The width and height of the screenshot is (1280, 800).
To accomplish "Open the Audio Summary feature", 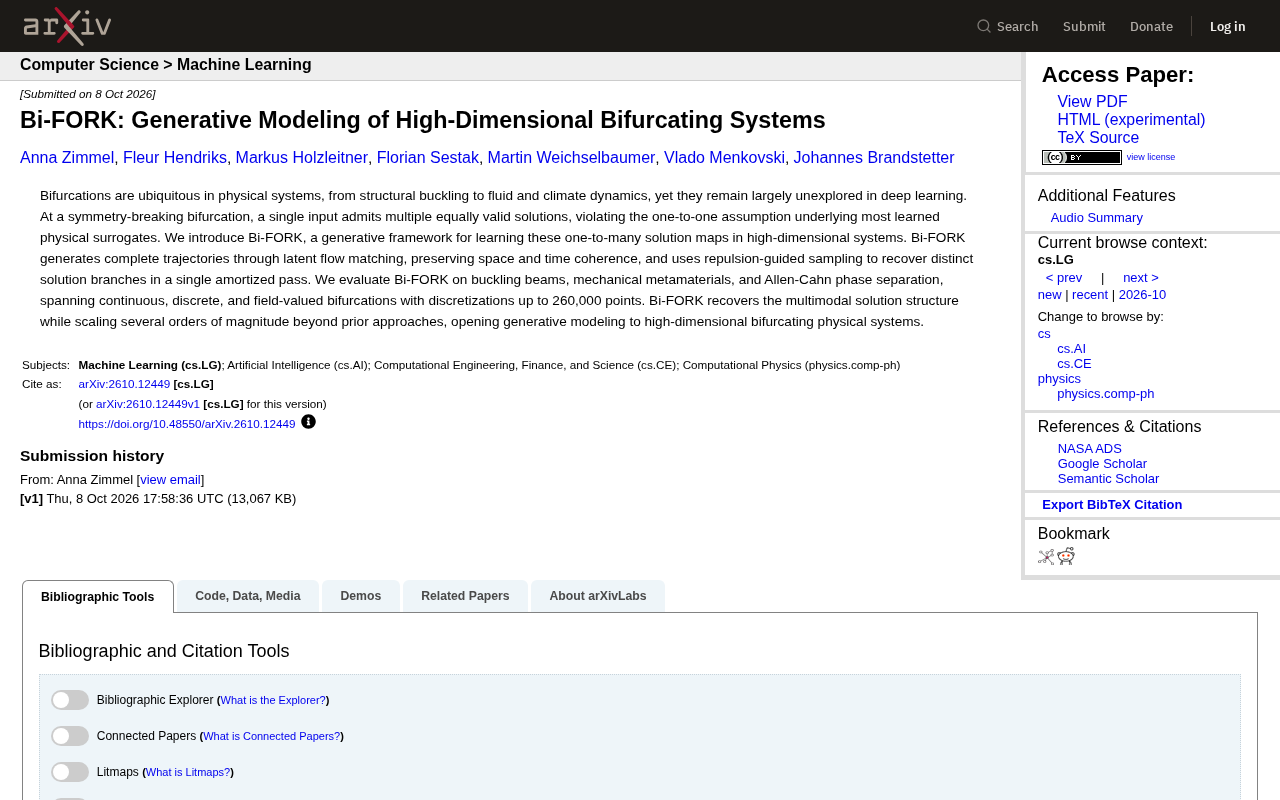I will coord(1097,218).
